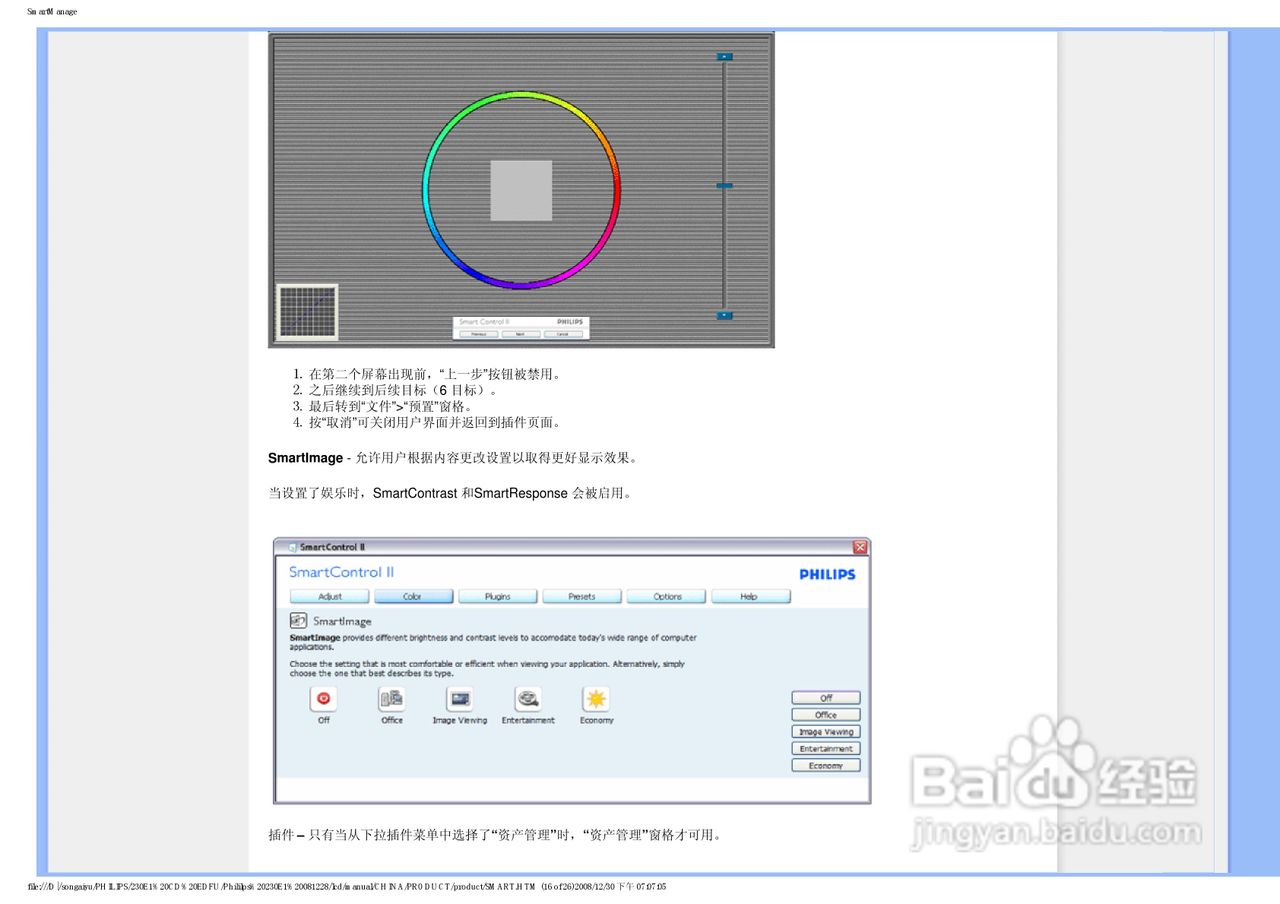This screenshot has height=904, width=1280.
Task: Click the PHILIPS logo in SmartControl II
Action: click(827, 575)
